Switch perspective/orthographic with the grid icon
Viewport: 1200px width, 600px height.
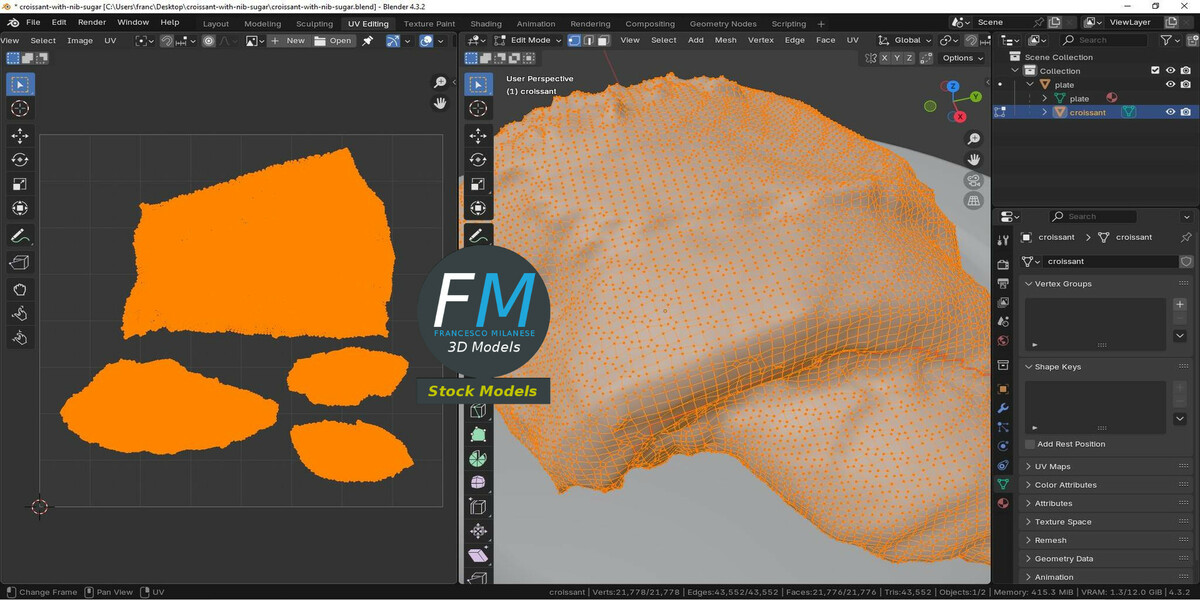[x=973, y=201]
